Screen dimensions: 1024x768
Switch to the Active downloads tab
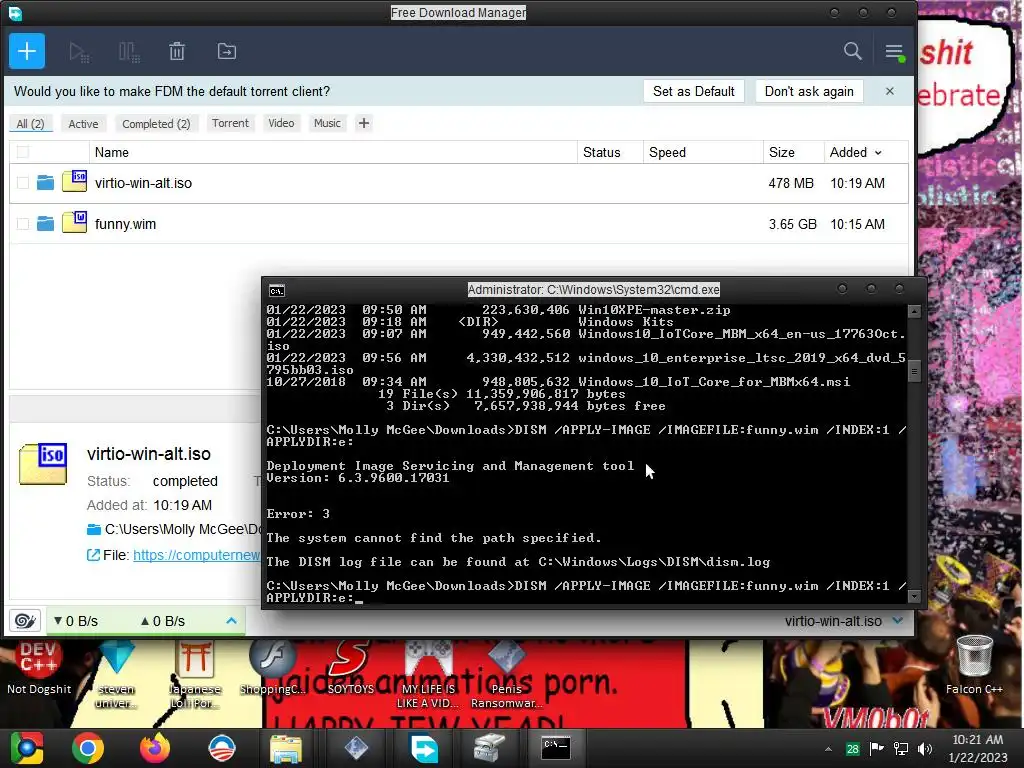[x=83, y=123]
